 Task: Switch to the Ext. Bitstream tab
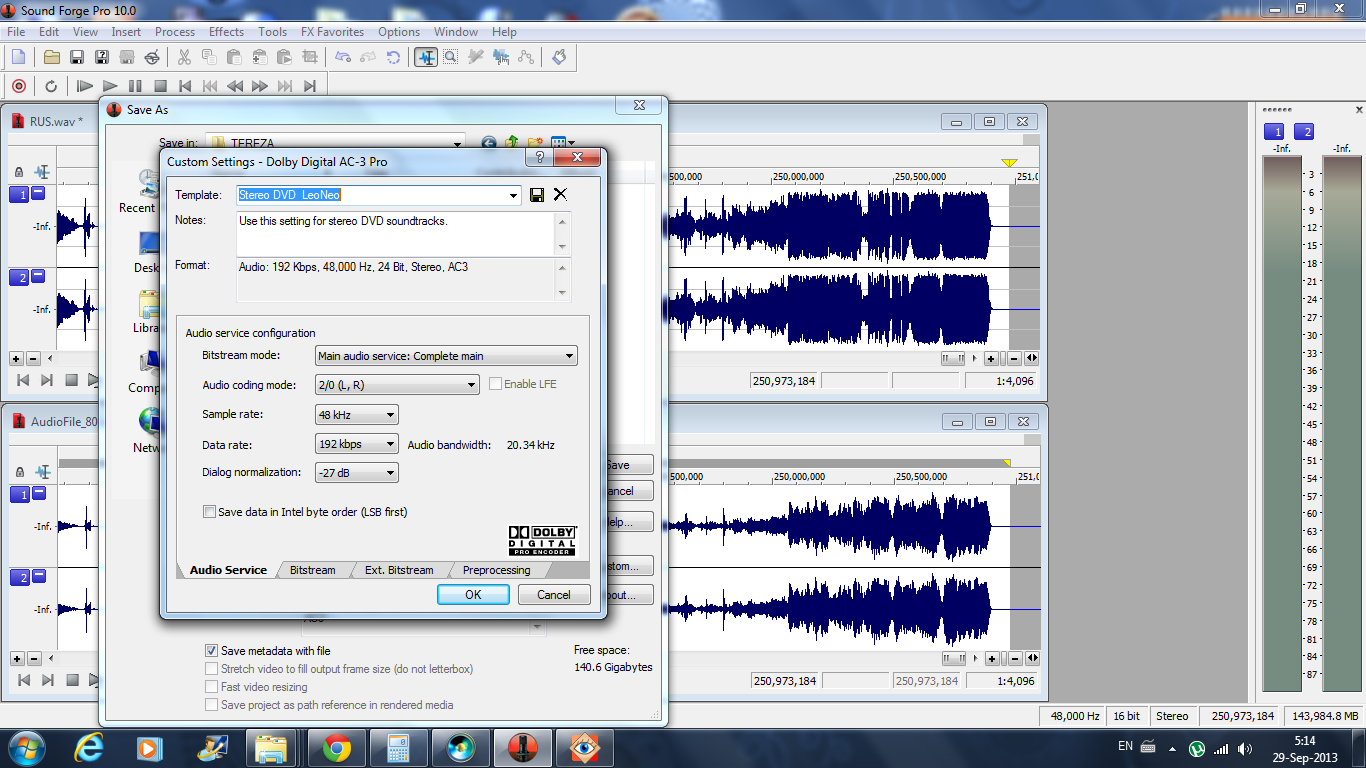[399, 570]
